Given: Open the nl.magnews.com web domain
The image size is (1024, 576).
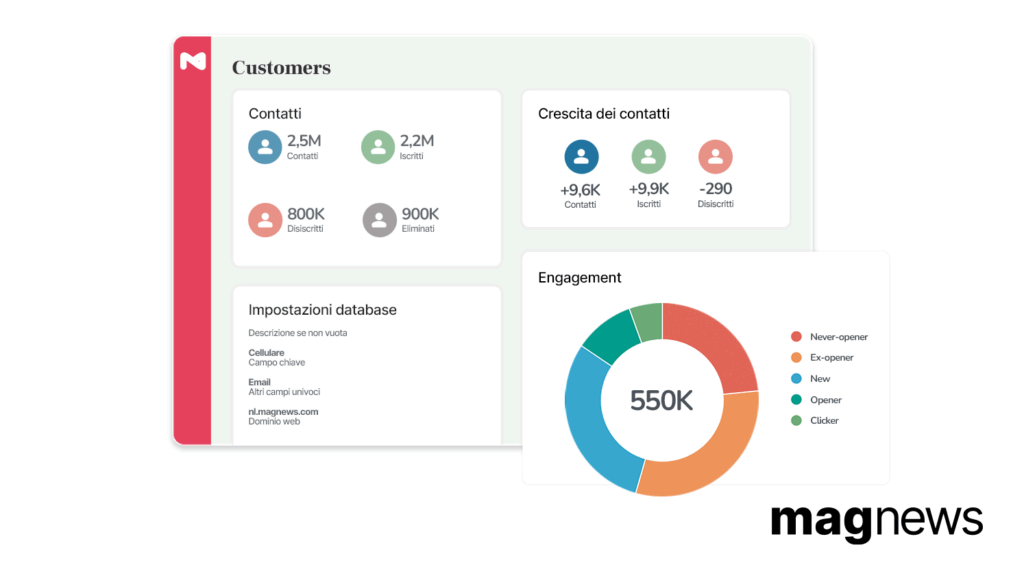Looking at the screenshot, I should click(283, 412).
